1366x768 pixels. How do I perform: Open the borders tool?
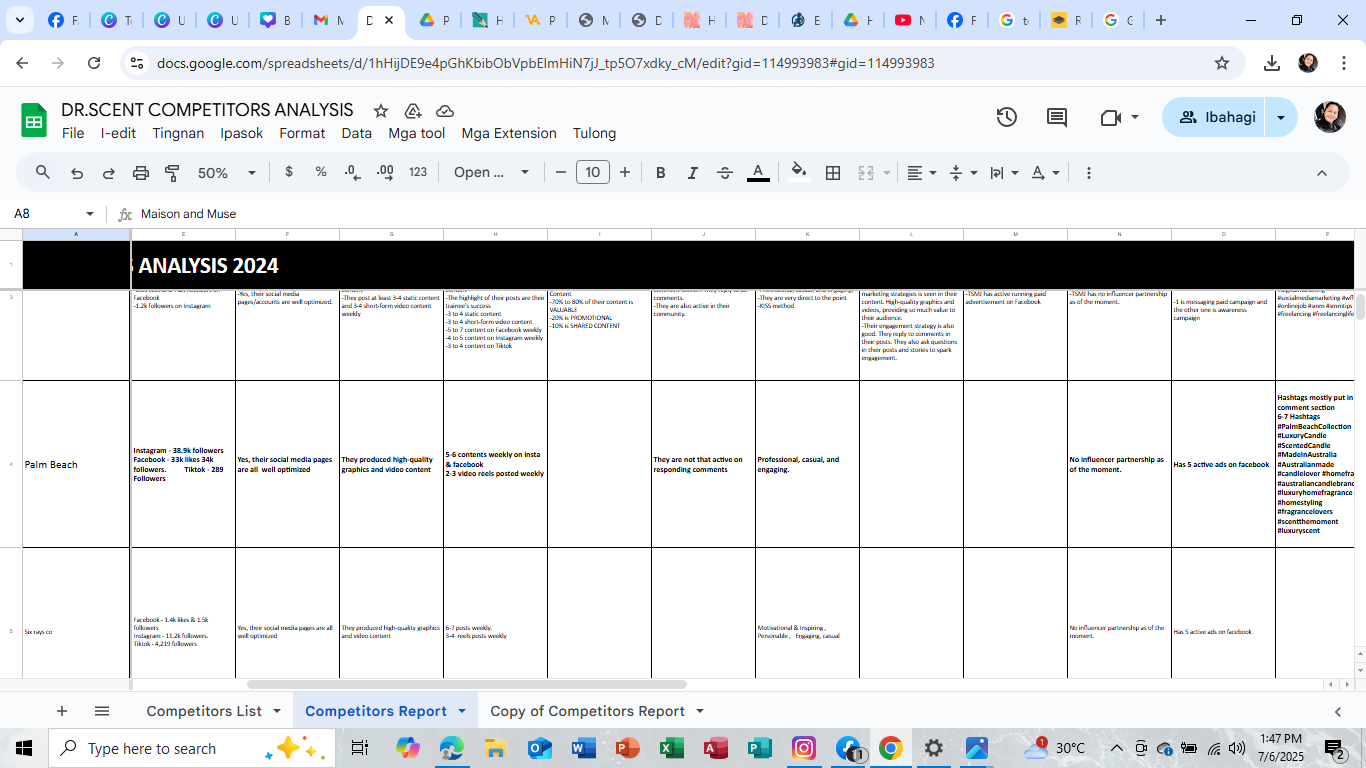pos(833,172)
